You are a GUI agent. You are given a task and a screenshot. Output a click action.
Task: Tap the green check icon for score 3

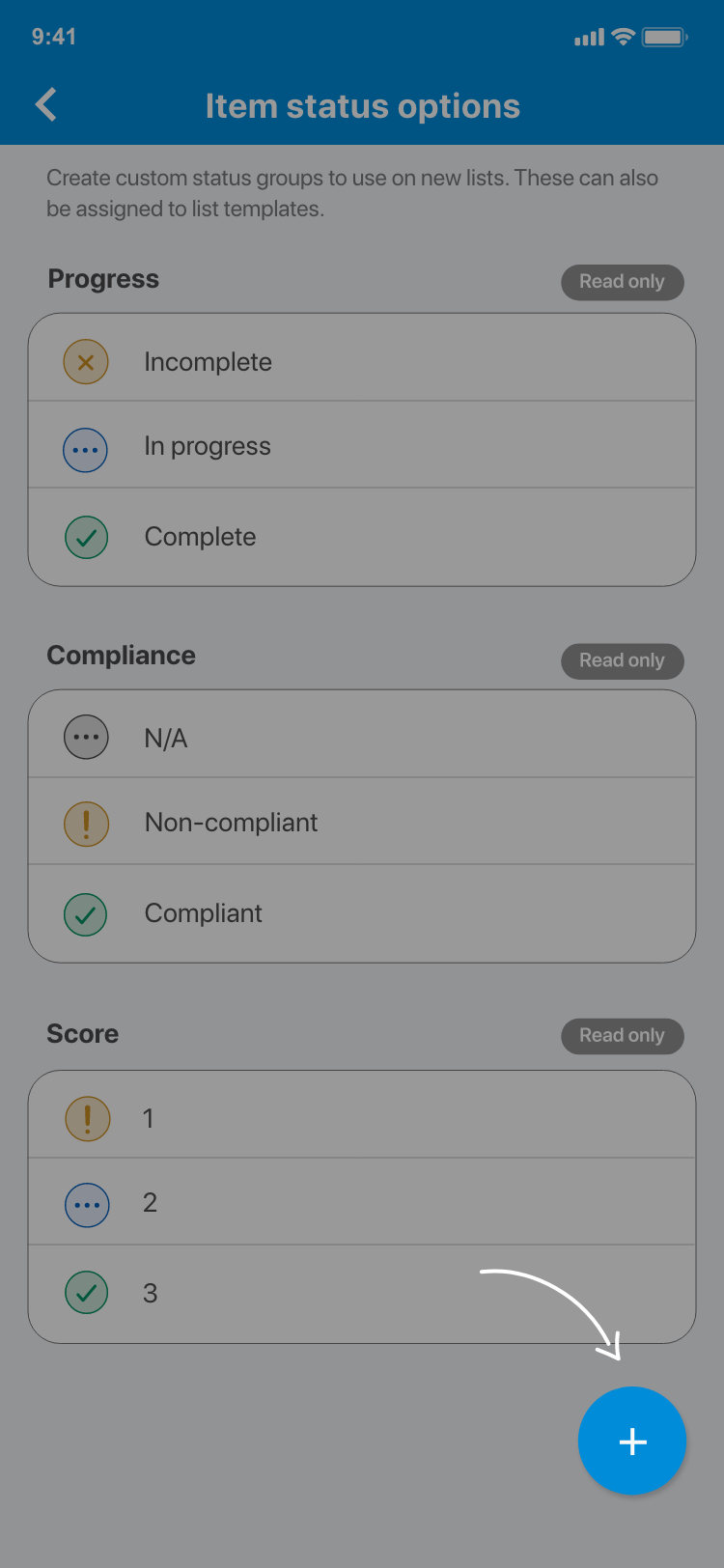tap(87, 1292)
